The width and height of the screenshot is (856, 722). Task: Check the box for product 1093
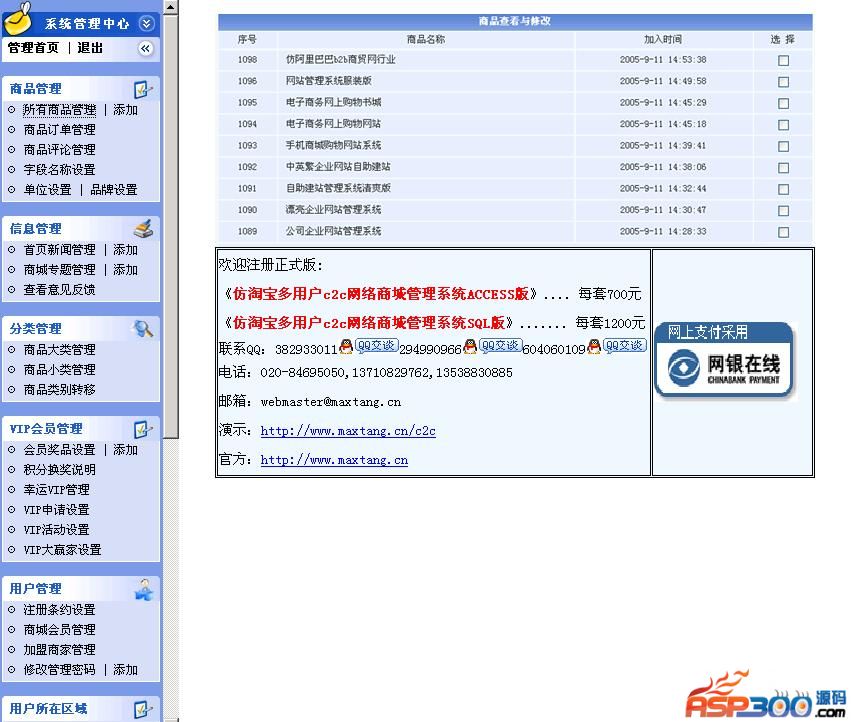[783, 146]
